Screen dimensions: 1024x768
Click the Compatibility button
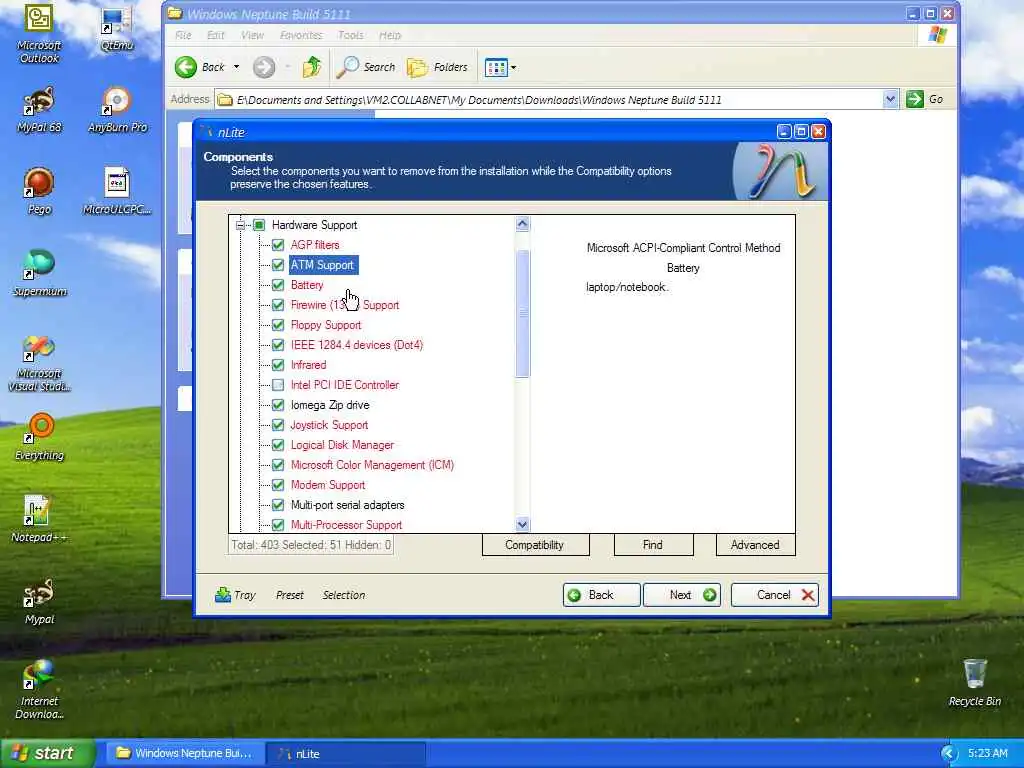coord(535,545)
